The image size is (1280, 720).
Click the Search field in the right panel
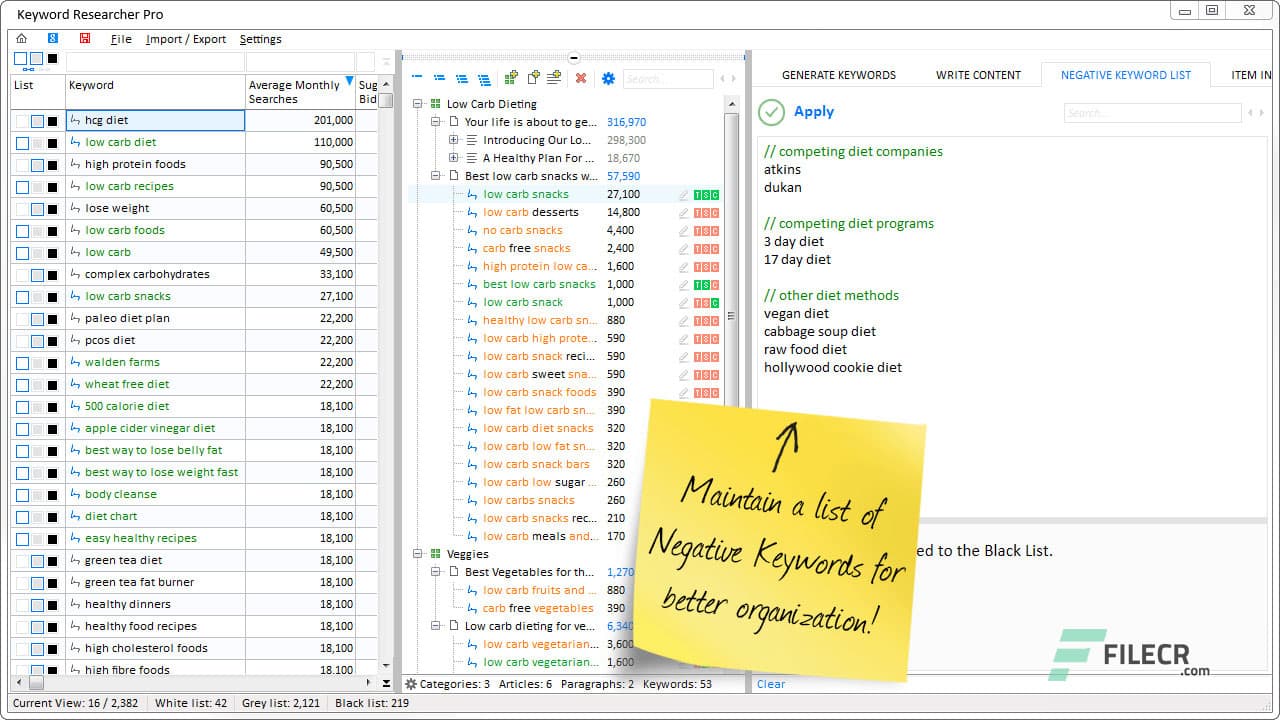(1152, 112)
